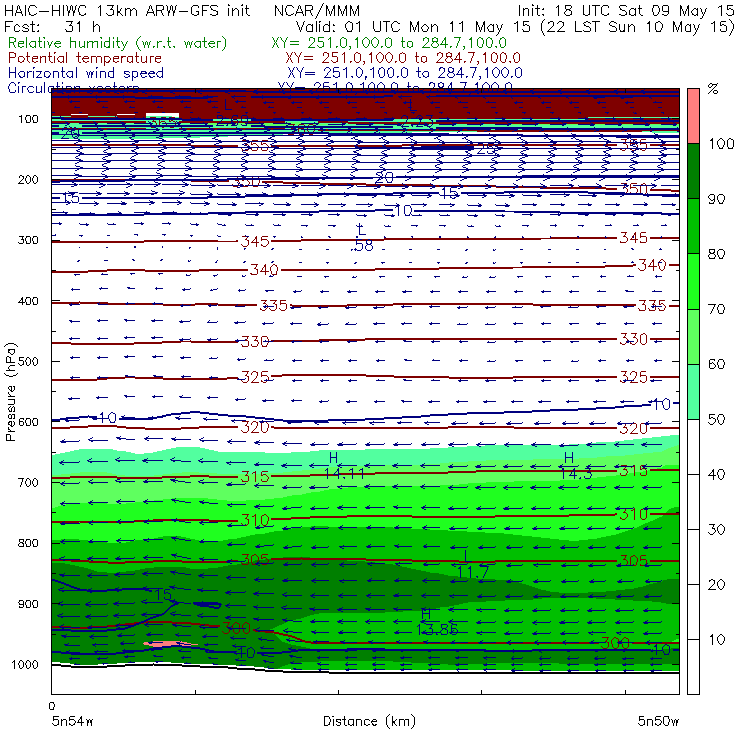Click the red 'XY= 251.0,100.0 to 284.7,100.0' coordinates

(403, 58)
